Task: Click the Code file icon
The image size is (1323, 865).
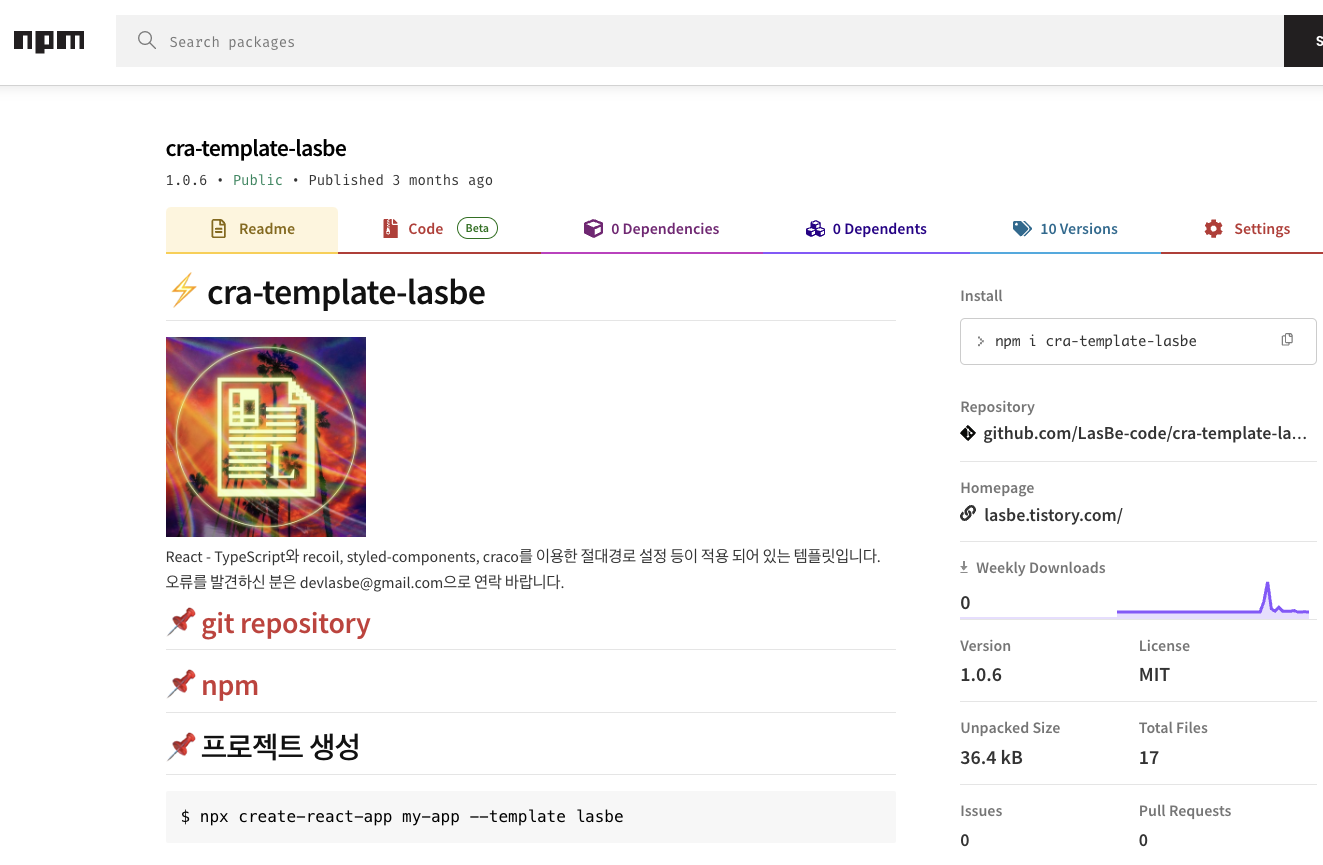Action: pyautogui.click(x=390, y=229)
